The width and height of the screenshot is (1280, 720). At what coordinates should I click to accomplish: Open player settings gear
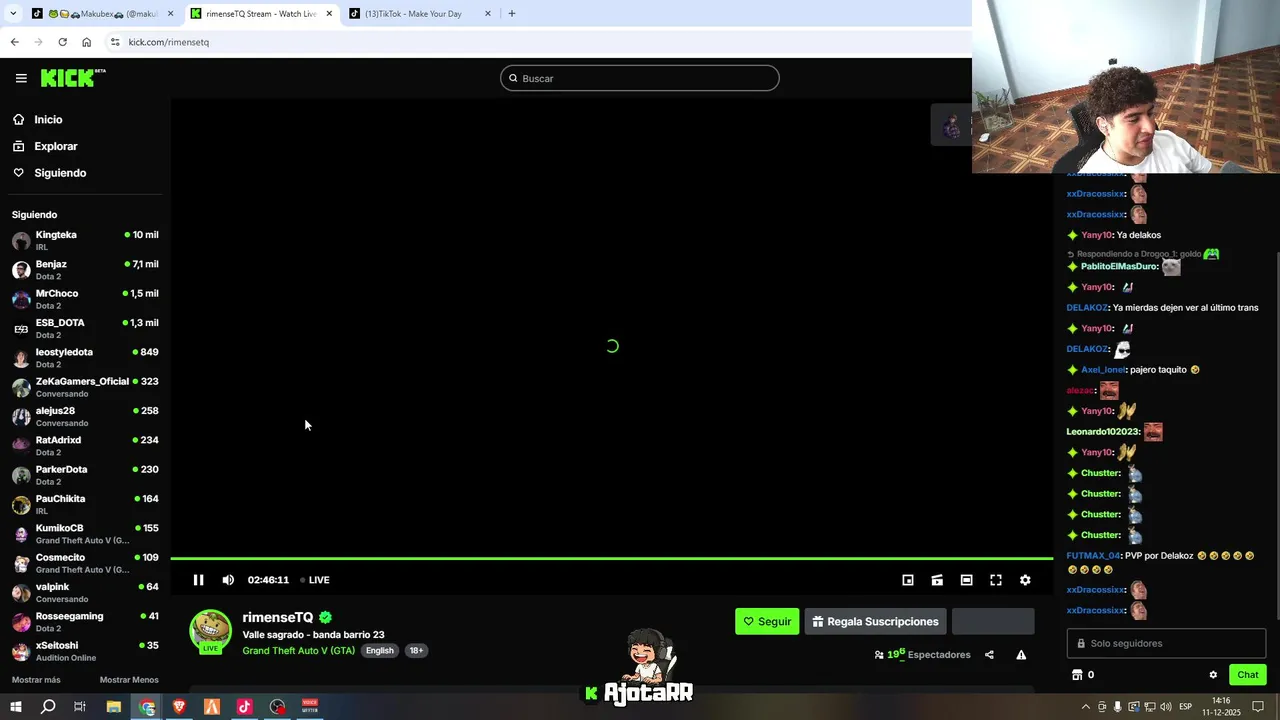pos(1025,580)
